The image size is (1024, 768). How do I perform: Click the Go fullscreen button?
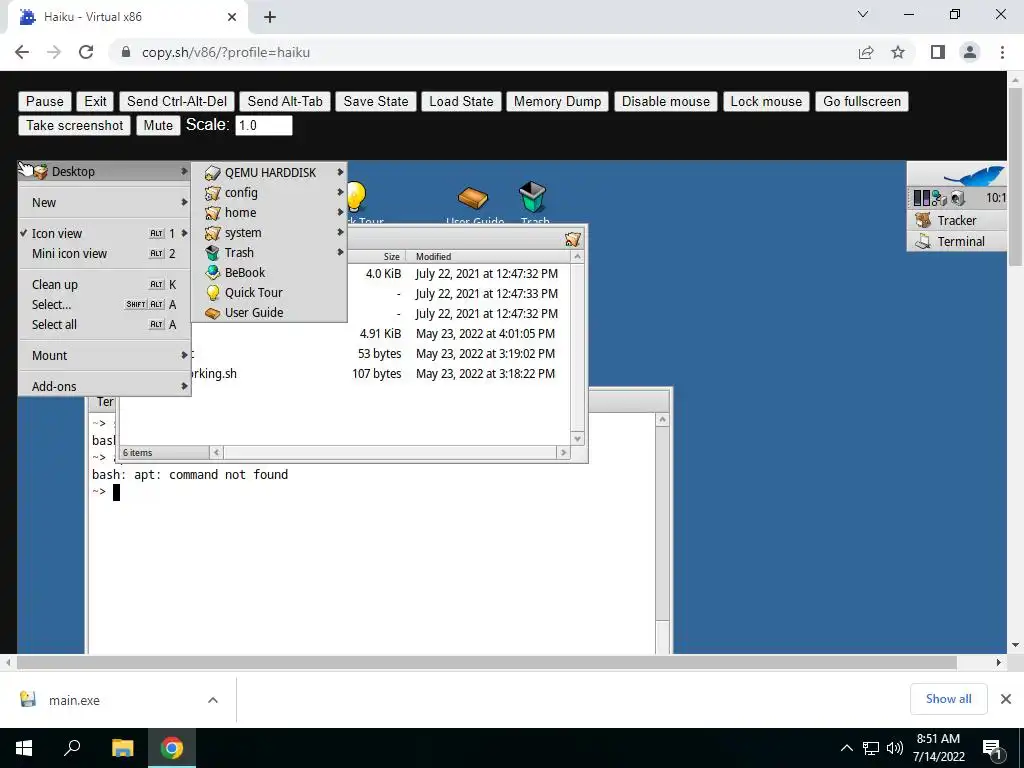coord(861,101)
